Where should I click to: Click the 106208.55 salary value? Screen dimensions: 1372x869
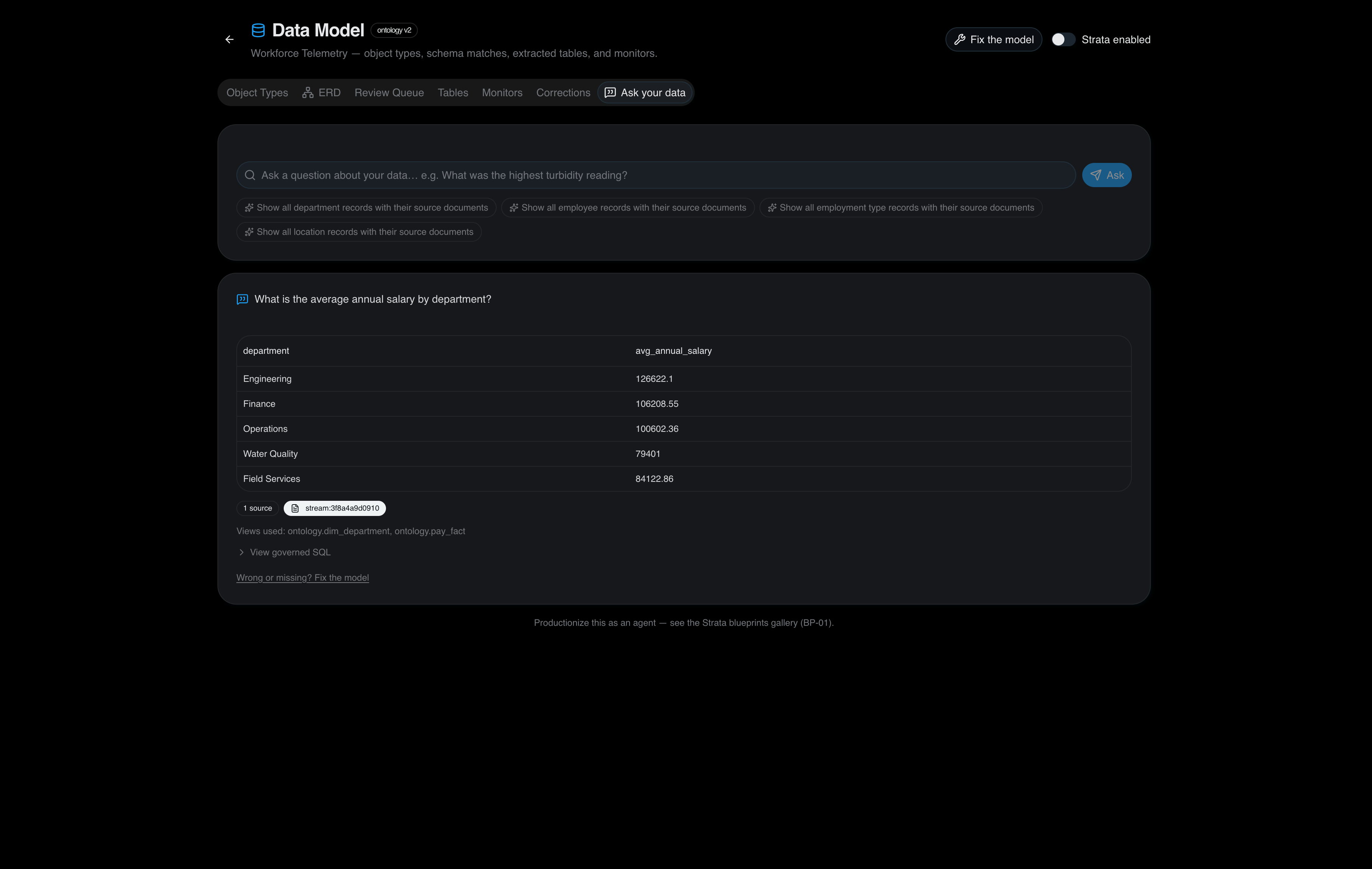pyautogui.click(x=657, y=404)
